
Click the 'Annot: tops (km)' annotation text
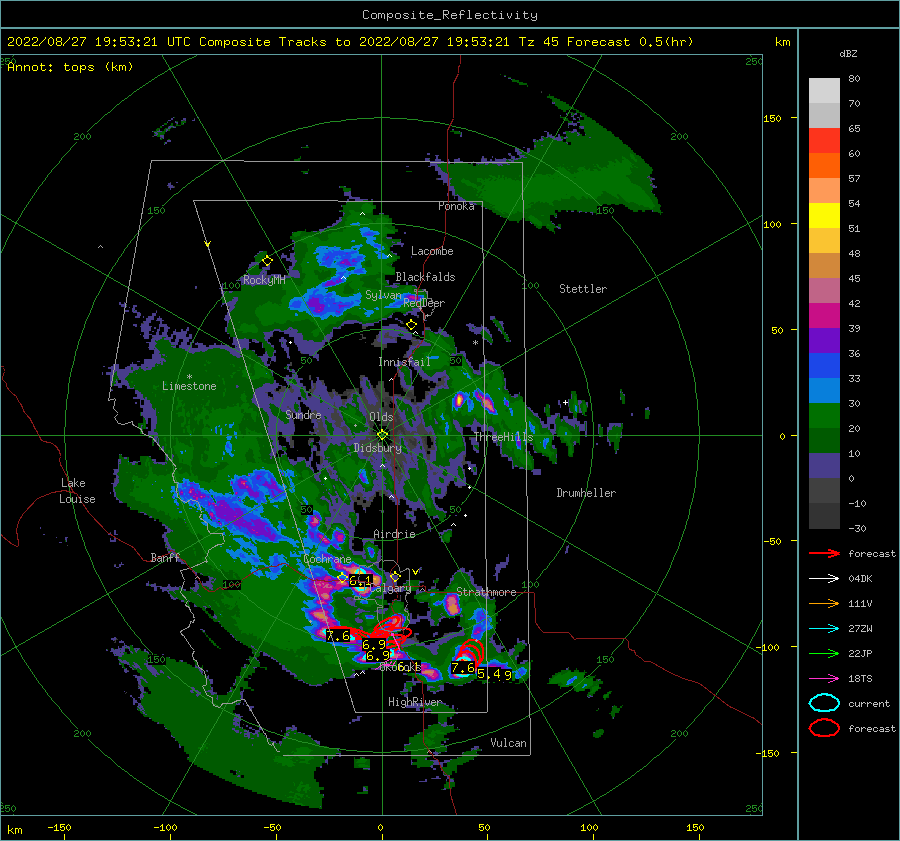tap(70, 67)
